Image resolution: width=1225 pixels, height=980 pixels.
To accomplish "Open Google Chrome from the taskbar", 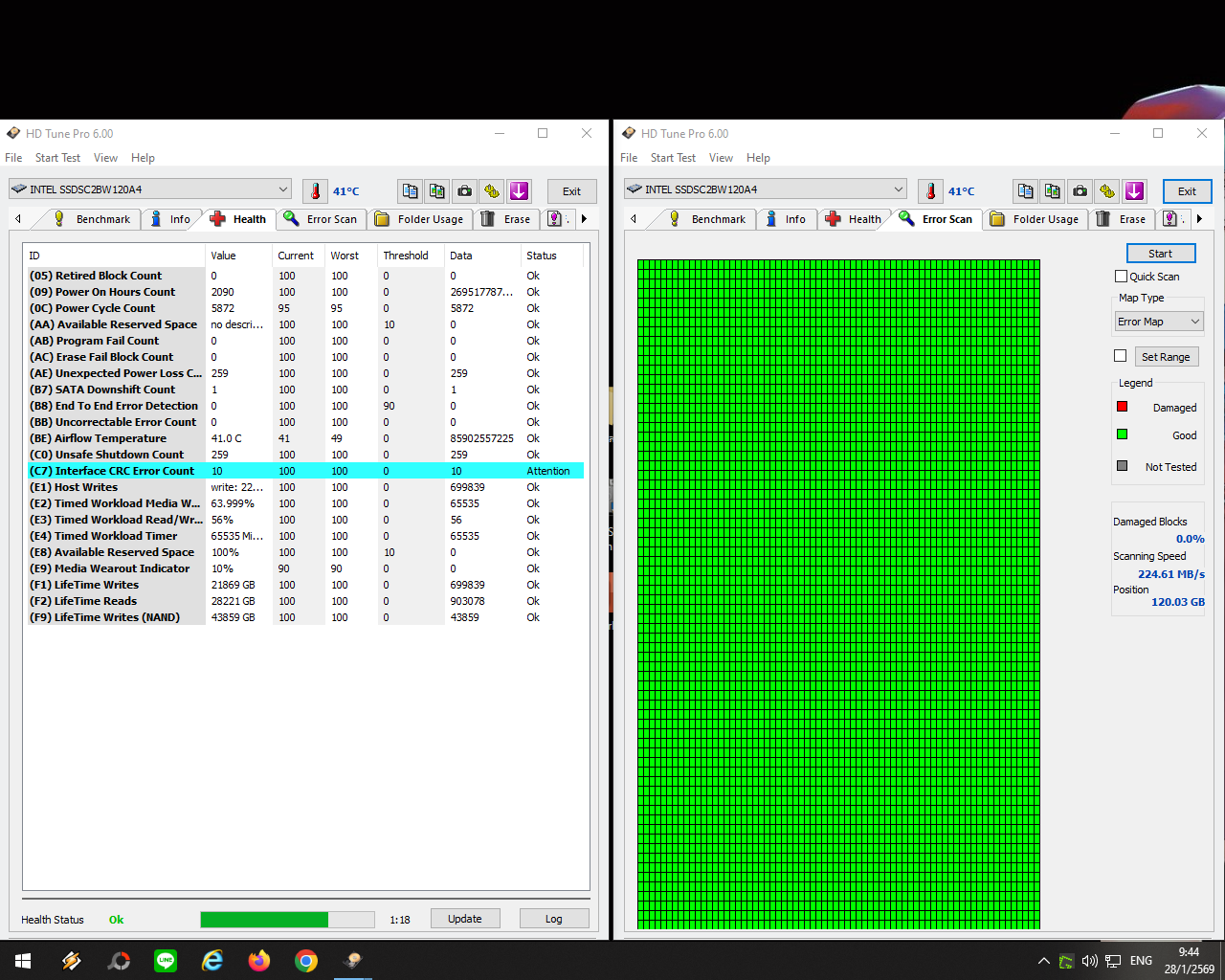I will pyautogui.click(x=306, y=961).
